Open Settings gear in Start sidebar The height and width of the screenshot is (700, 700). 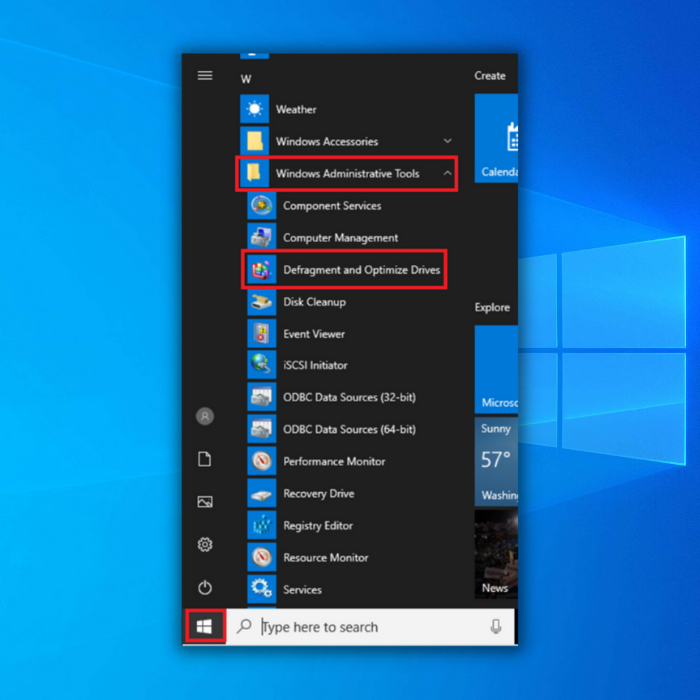205,545
